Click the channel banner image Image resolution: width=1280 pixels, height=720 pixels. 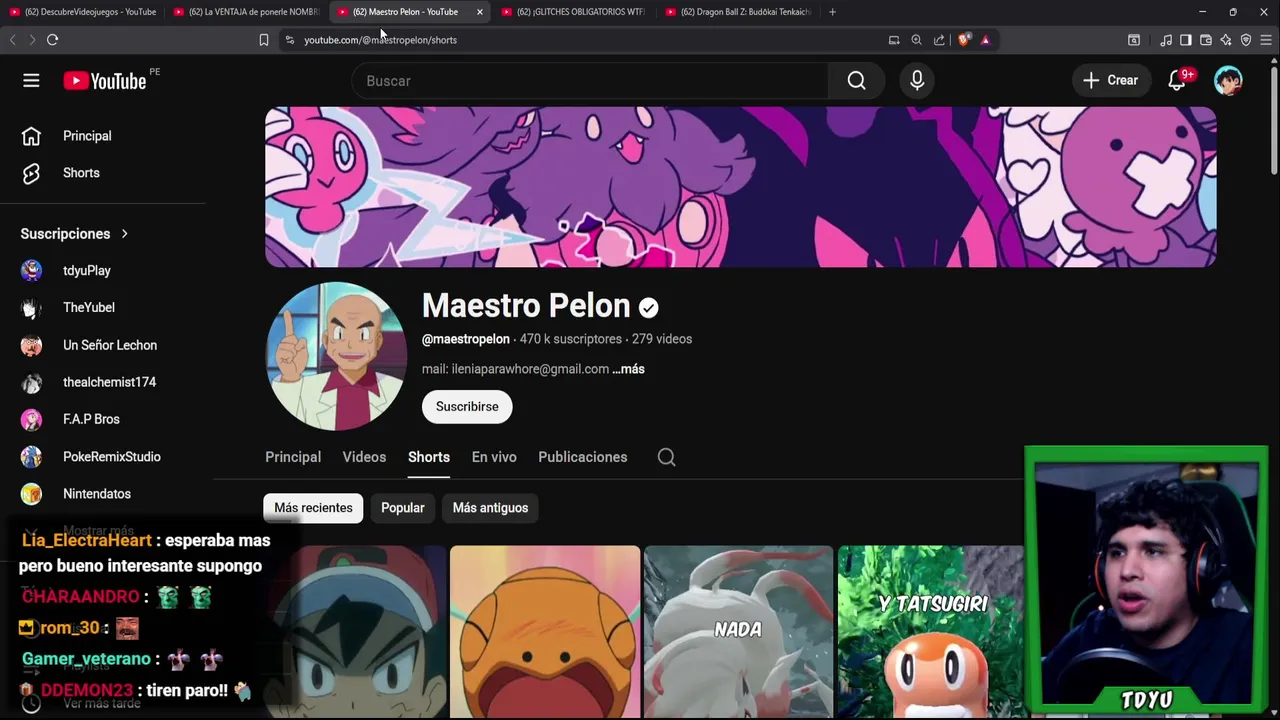click(740, 187)
